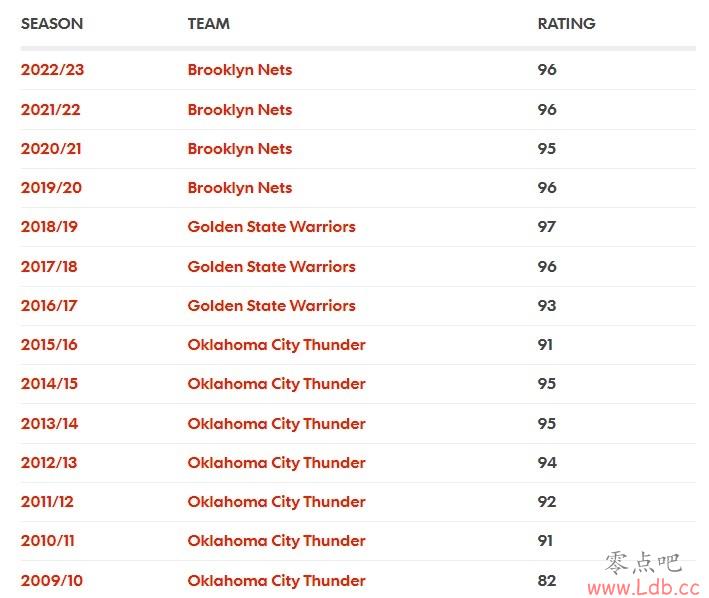Click Oklahoma City Thunder in 2010/11 row

tap(276, 541)
